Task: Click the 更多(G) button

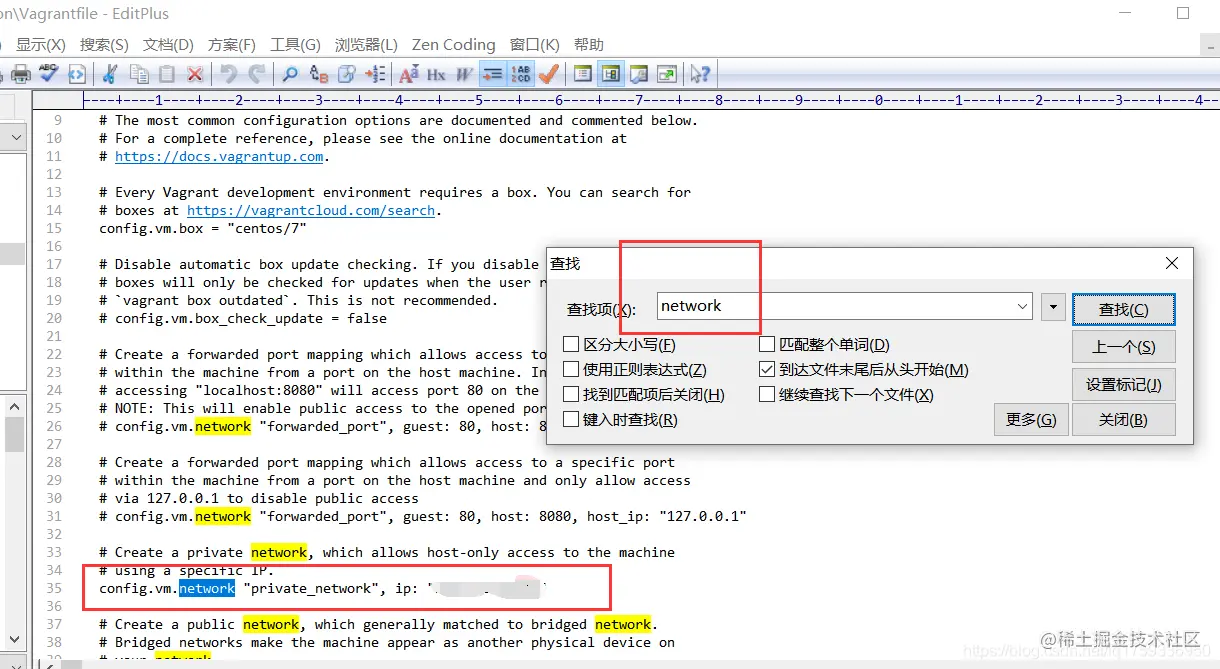Action: pos(1031,420)
